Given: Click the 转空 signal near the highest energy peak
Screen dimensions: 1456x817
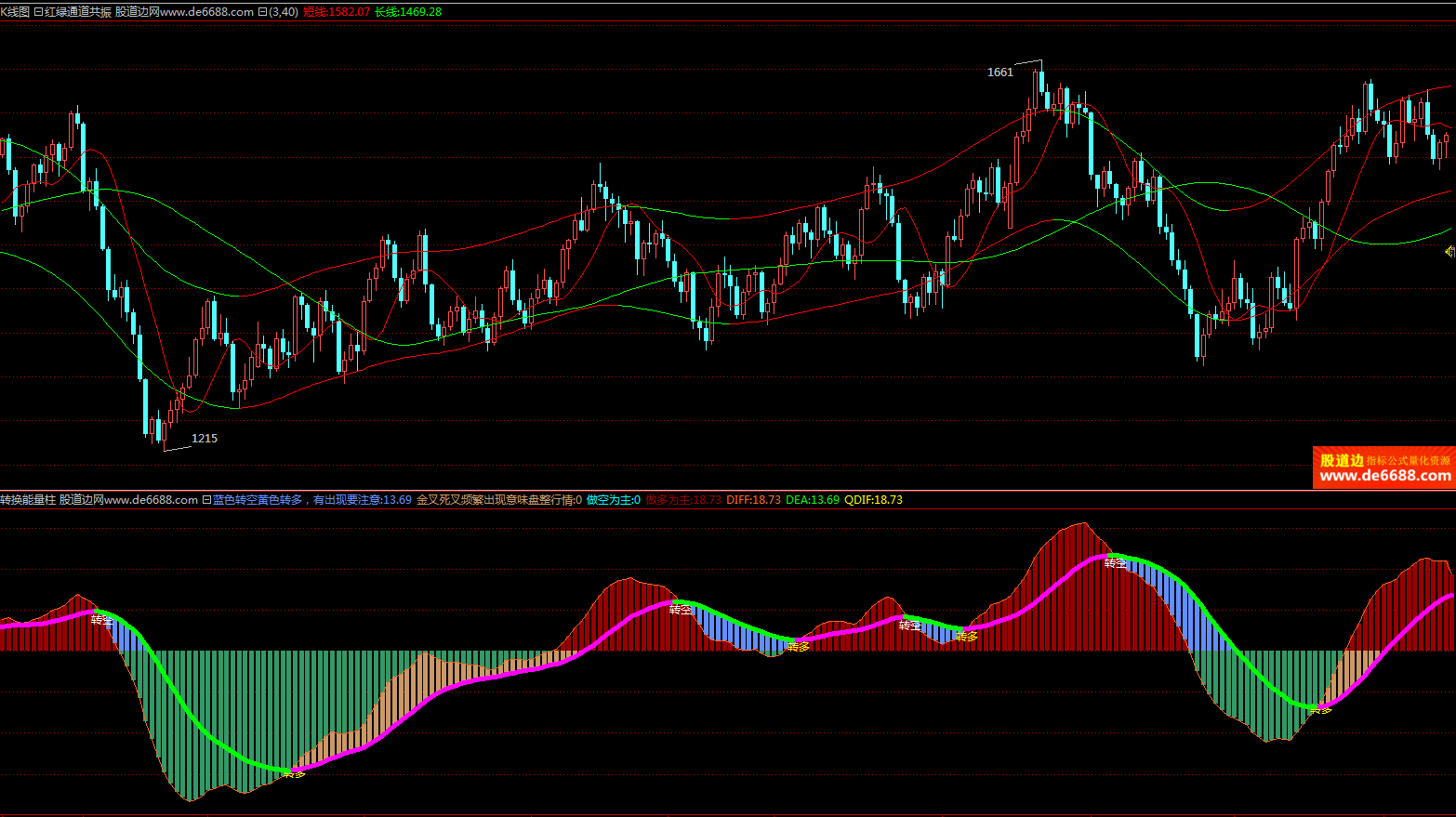Looking at the screenshot, I should coord(1115,563).
